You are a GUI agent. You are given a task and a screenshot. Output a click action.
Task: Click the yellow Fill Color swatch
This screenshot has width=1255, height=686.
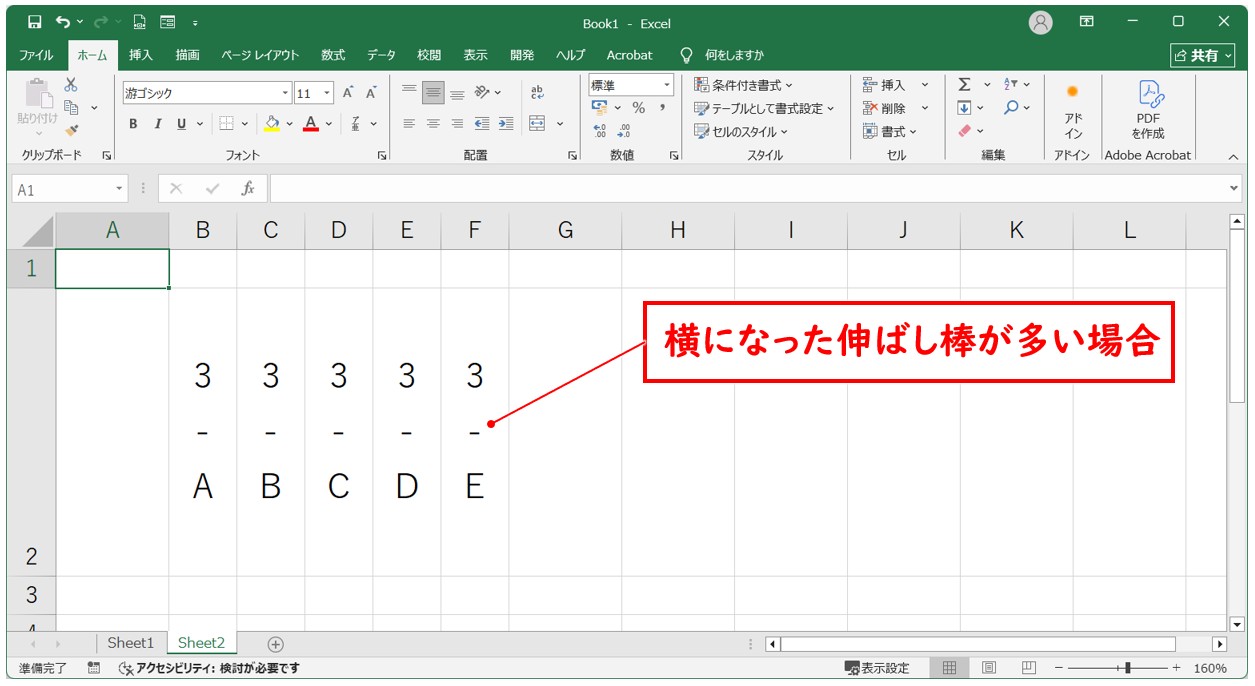[x=272, y=124]
